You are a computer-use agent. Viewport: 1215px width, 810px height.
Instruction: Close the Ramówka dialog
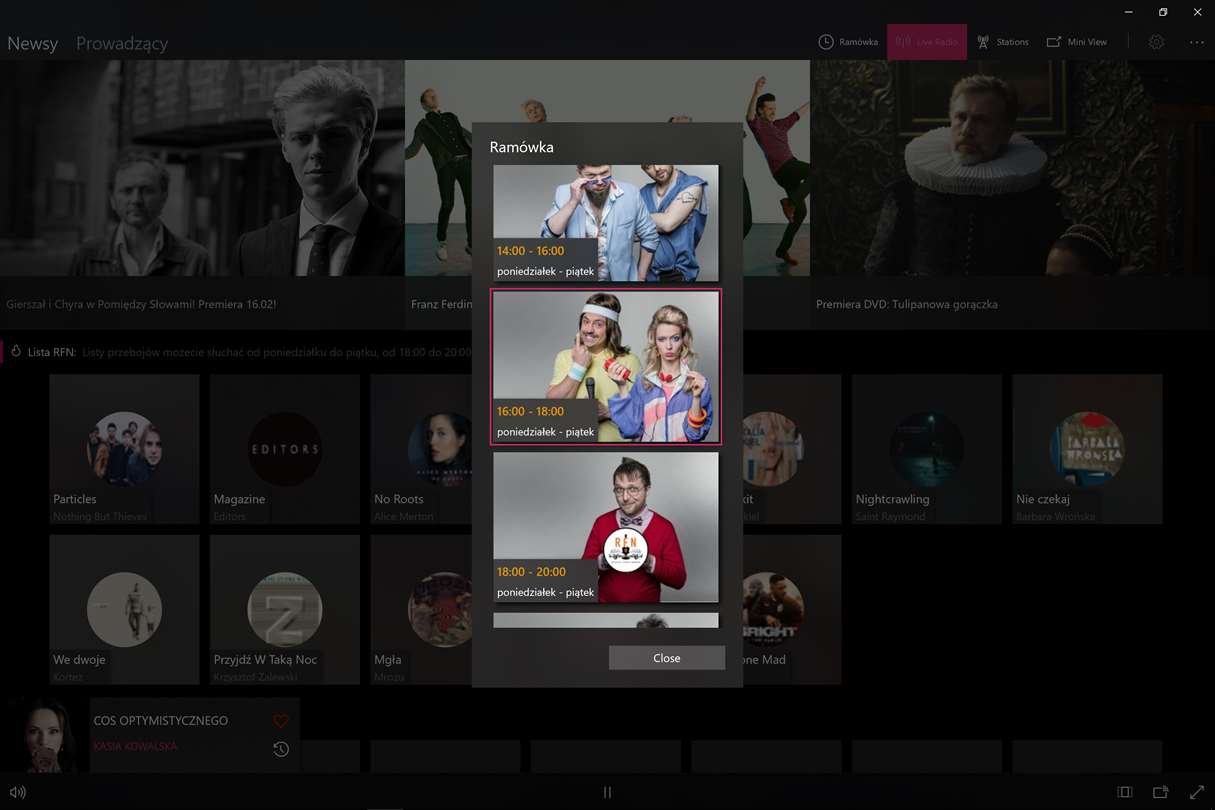667,658
